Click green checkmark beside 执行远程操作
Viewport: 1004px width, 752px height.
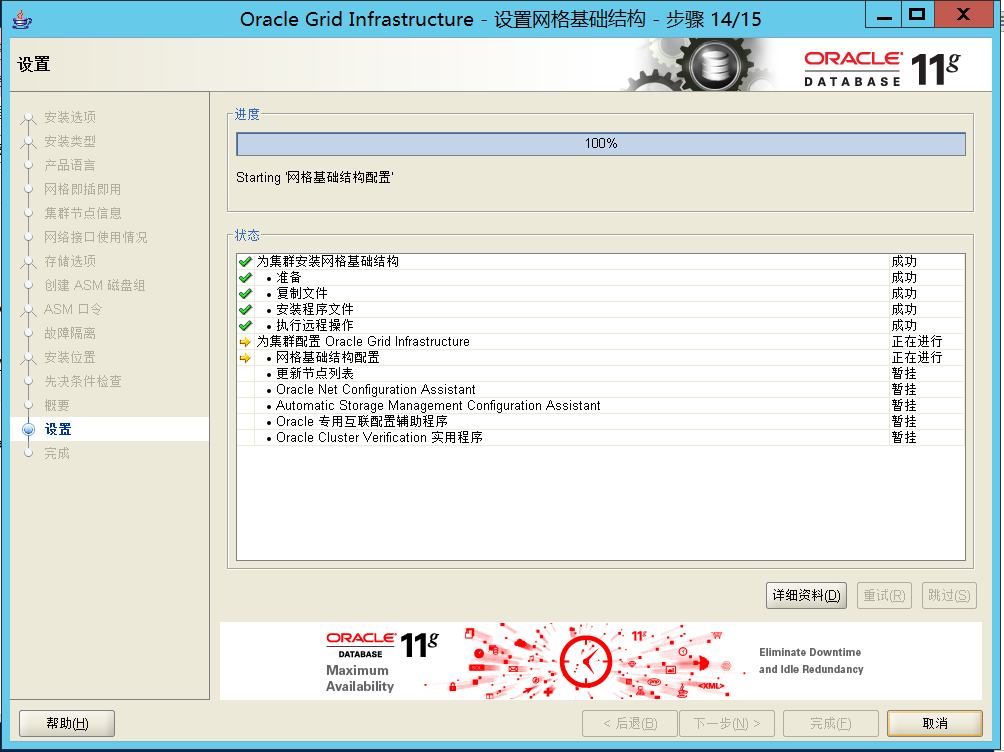(245, 326)
